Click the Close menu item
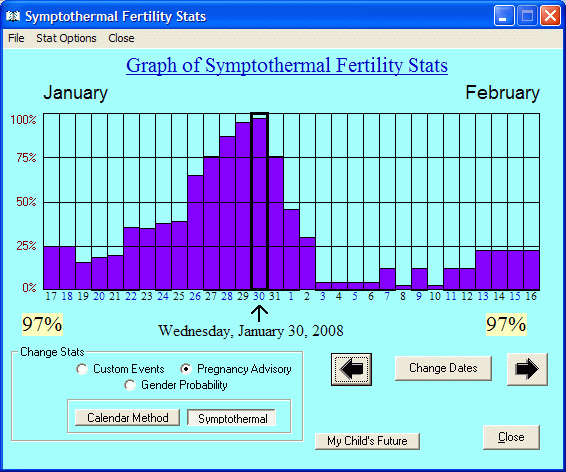 tap(121, 38)
